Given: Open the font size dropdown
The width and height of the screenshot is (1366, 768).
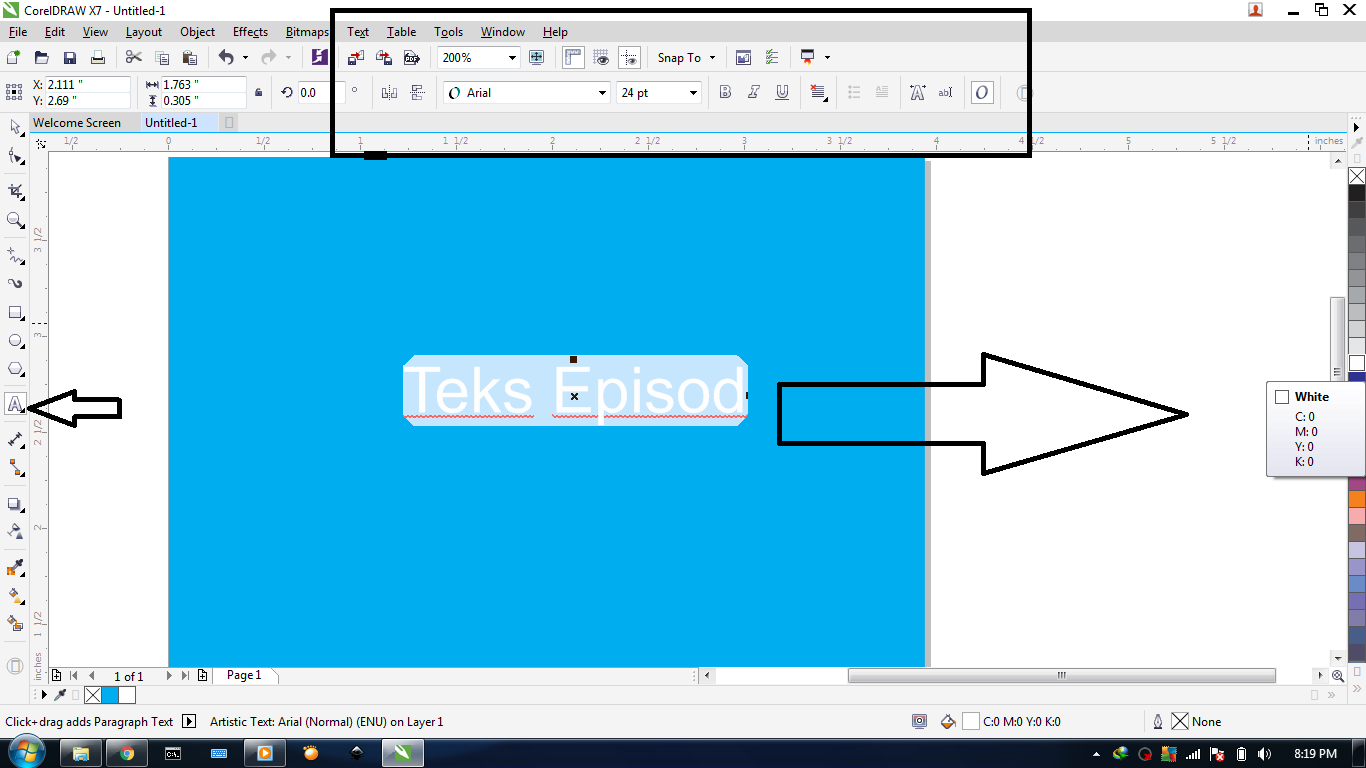Looking at the screenshot, I should pyautogui.click(x=693, y=93).
